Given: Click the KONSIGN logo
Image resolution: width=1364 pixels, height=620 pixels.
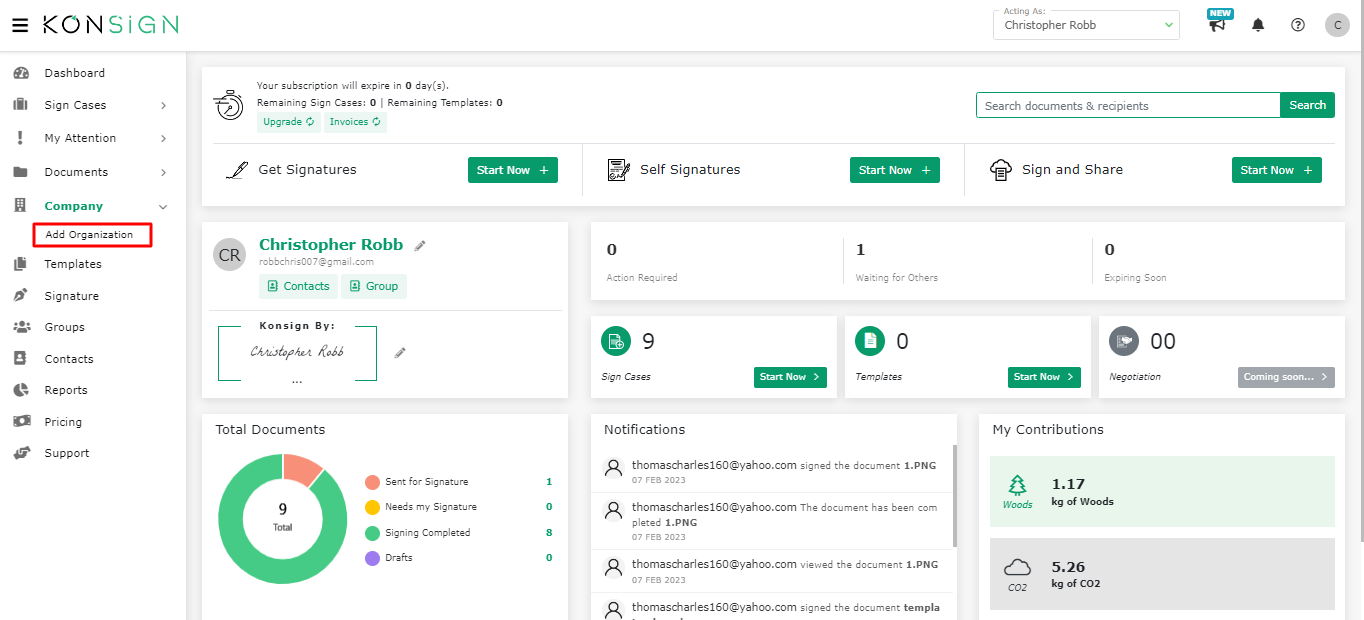Looking at the screenshot, I should [x=110, y=24].
